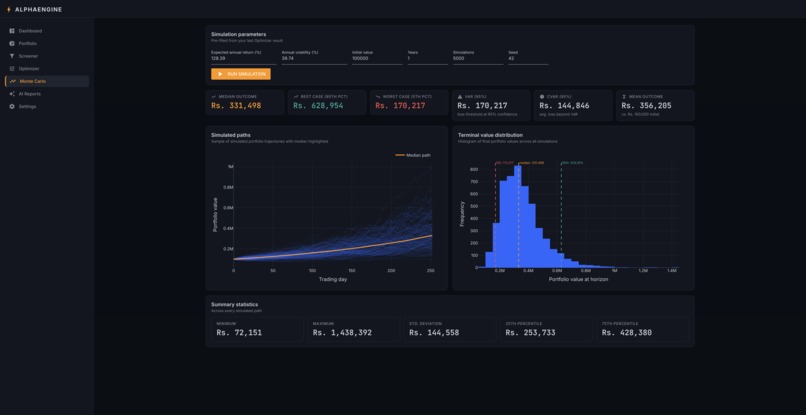The image size is (806, 415).
Task: Click the CVaR value Rs. 144,846
Action: coord(564,105)
